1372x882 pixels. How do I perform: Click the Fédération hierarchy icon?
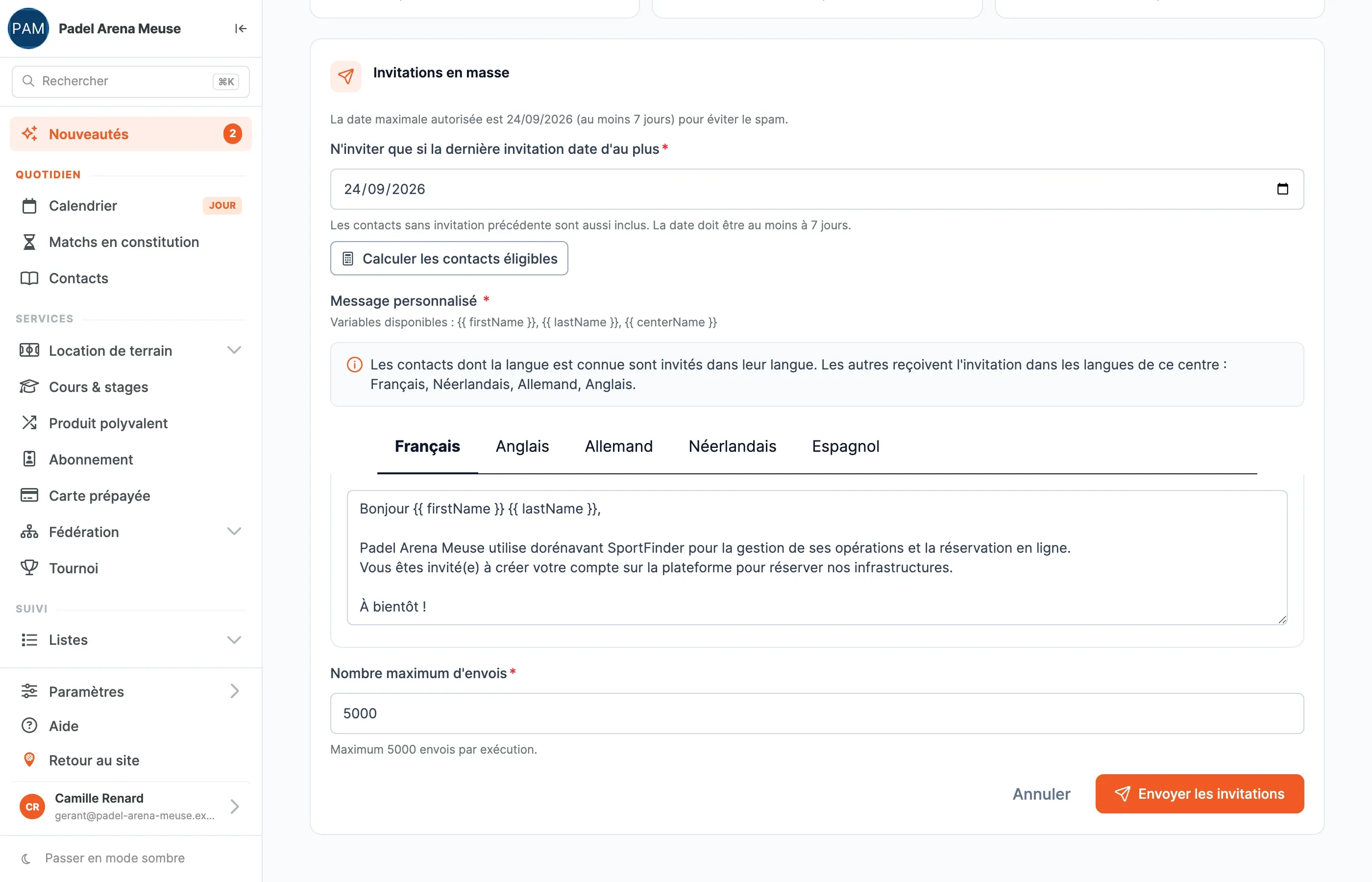tap(29, 532)
